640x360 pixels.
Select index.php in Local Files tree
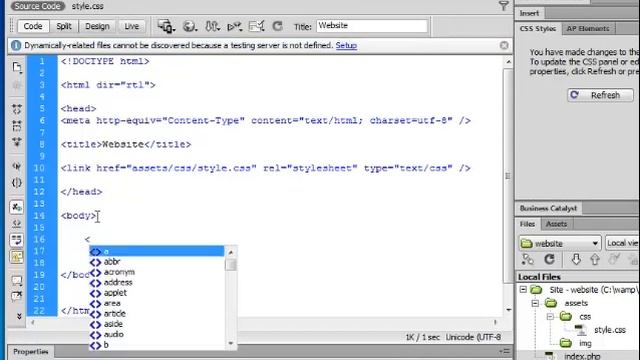point(582,356)
